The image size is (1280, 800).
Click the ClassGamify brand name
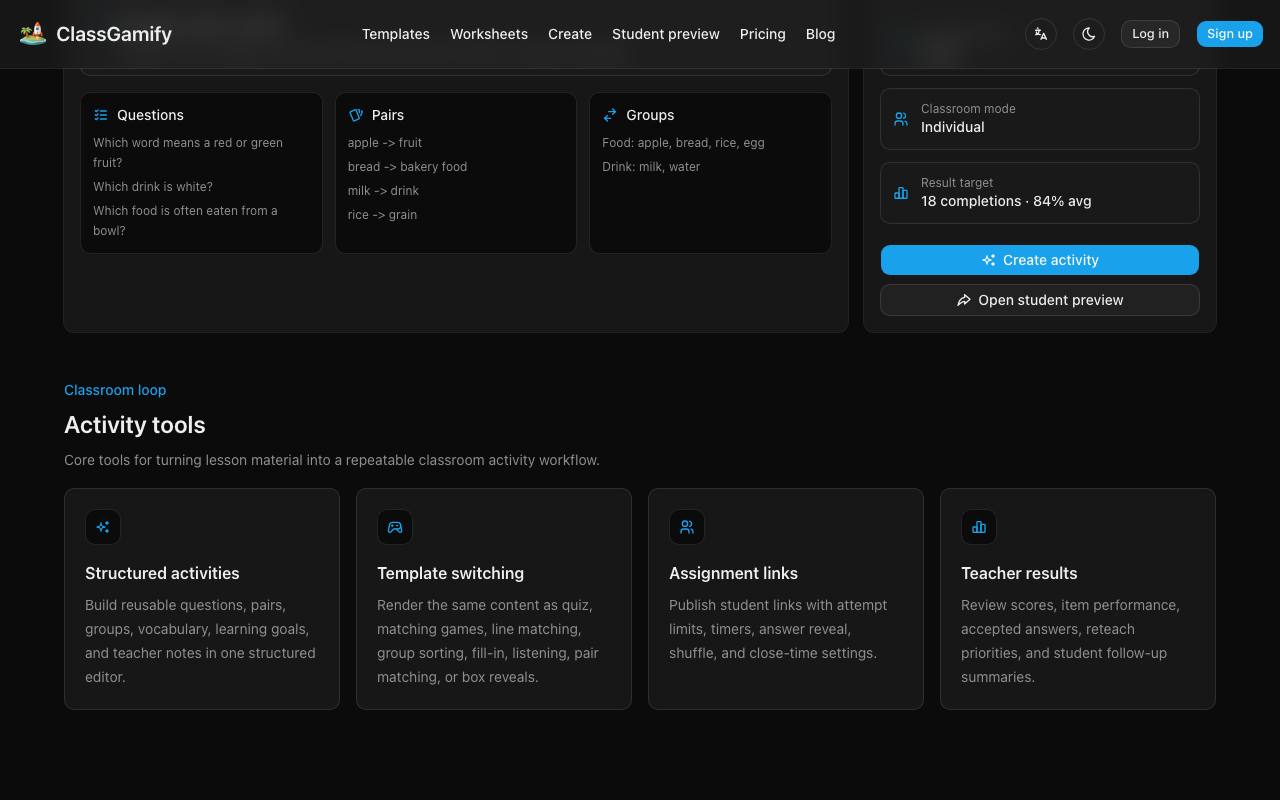point(114,34)
